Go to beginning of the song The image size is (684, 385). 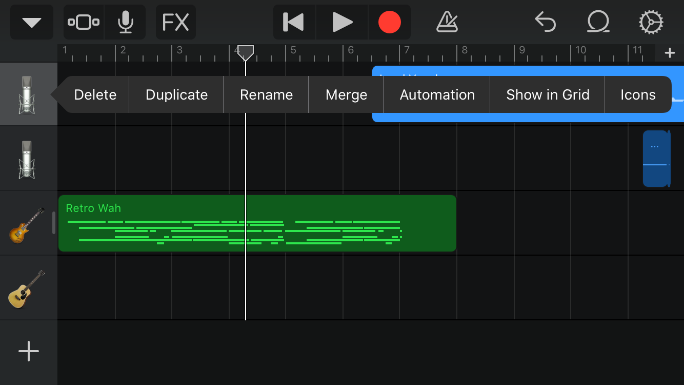point(294,22)
